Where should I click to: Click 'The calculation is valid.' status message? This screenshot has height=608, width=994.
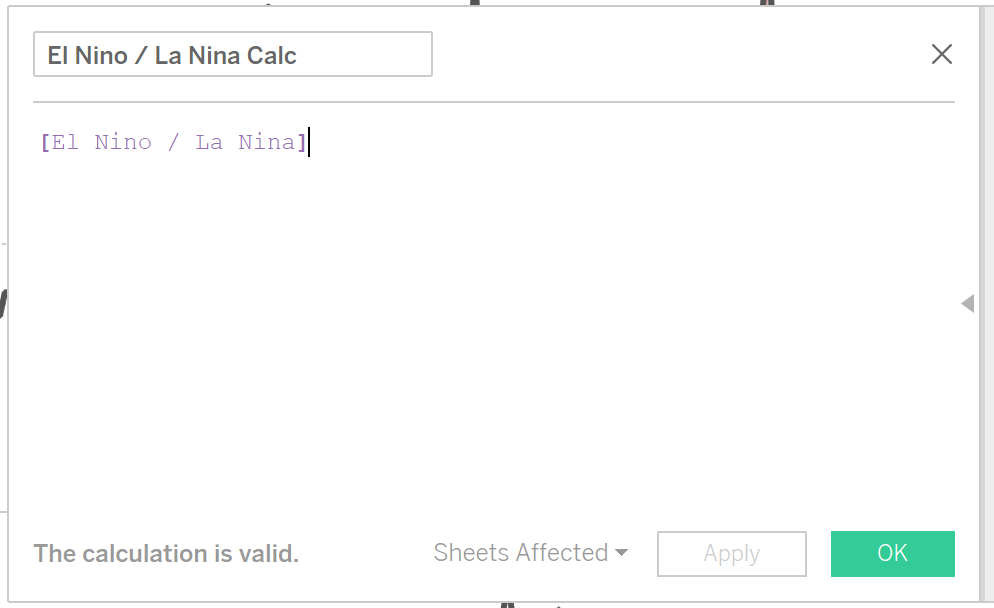(166, 554)
